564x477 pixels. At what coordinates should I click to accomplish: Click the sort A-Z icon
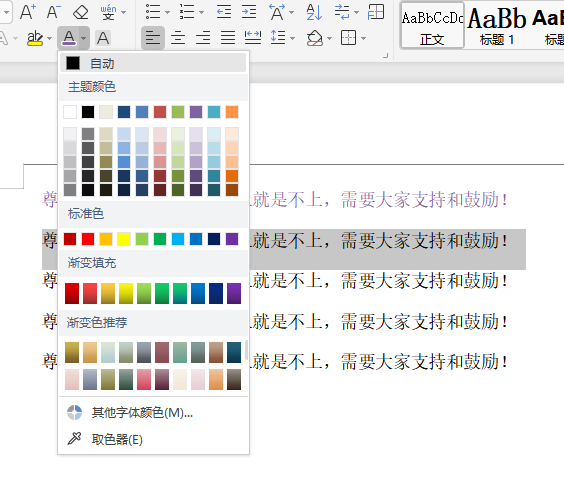[314, 12]
